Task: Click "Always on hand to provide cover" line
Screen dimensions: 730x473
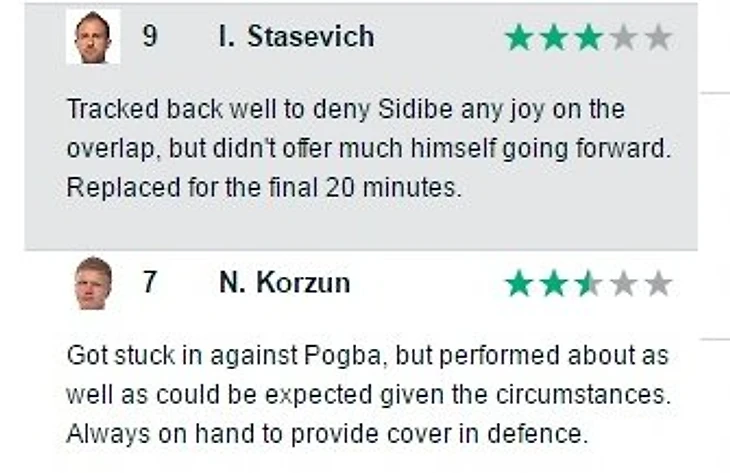Action: [327, 433]
